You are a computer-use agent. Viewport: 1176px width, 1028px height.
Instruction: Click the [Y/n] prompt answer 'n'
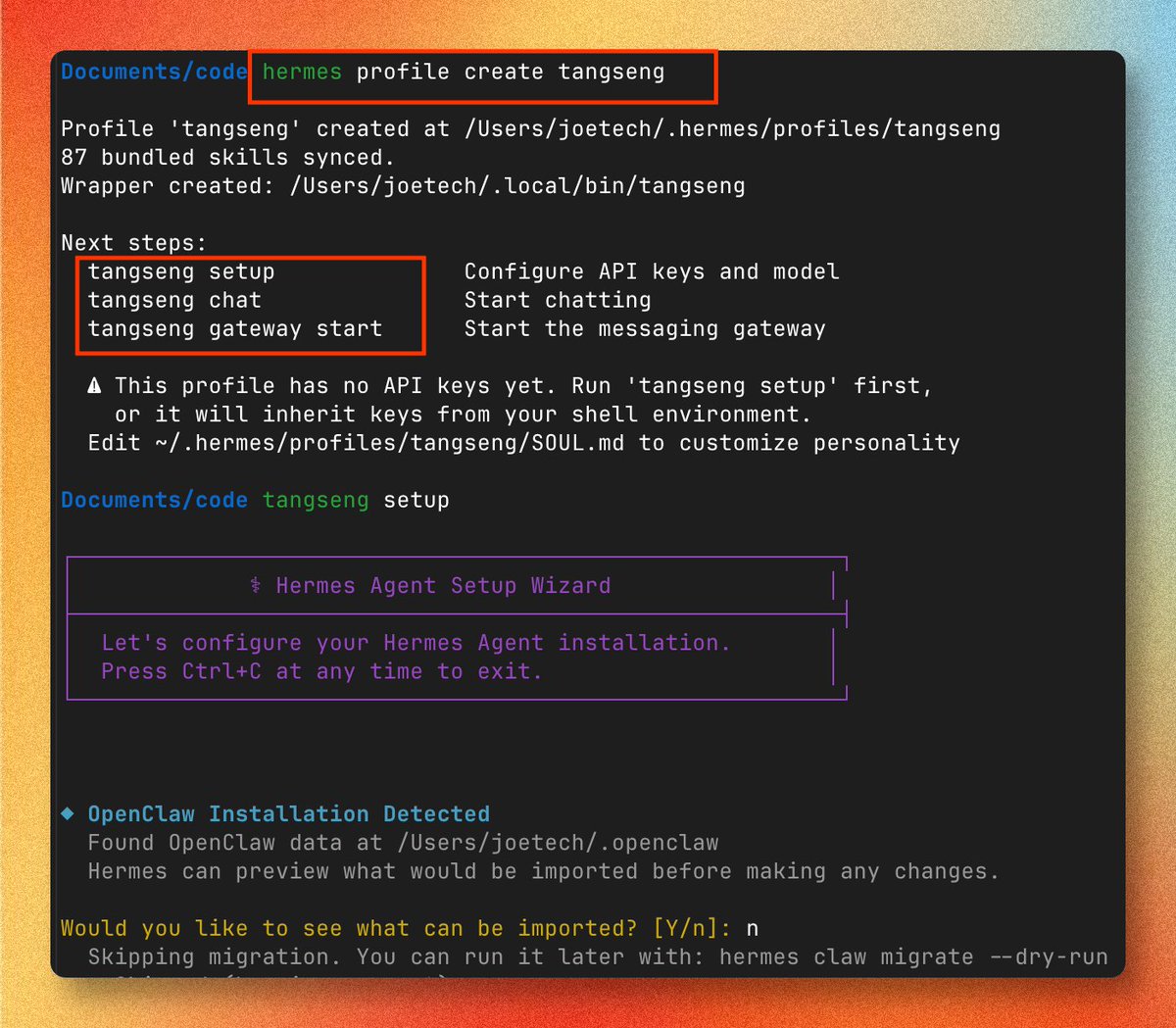[753, 929]
